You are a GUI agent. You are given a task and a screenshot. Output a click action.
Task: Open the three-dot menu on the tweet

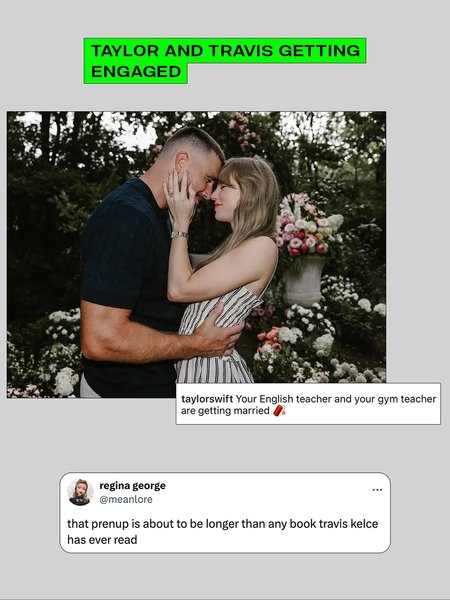tap(377, 490)
